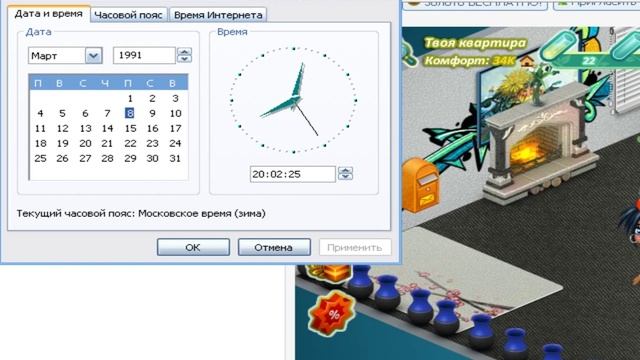
Task: Increase the time with up spinner
Action: coord(345,170)
